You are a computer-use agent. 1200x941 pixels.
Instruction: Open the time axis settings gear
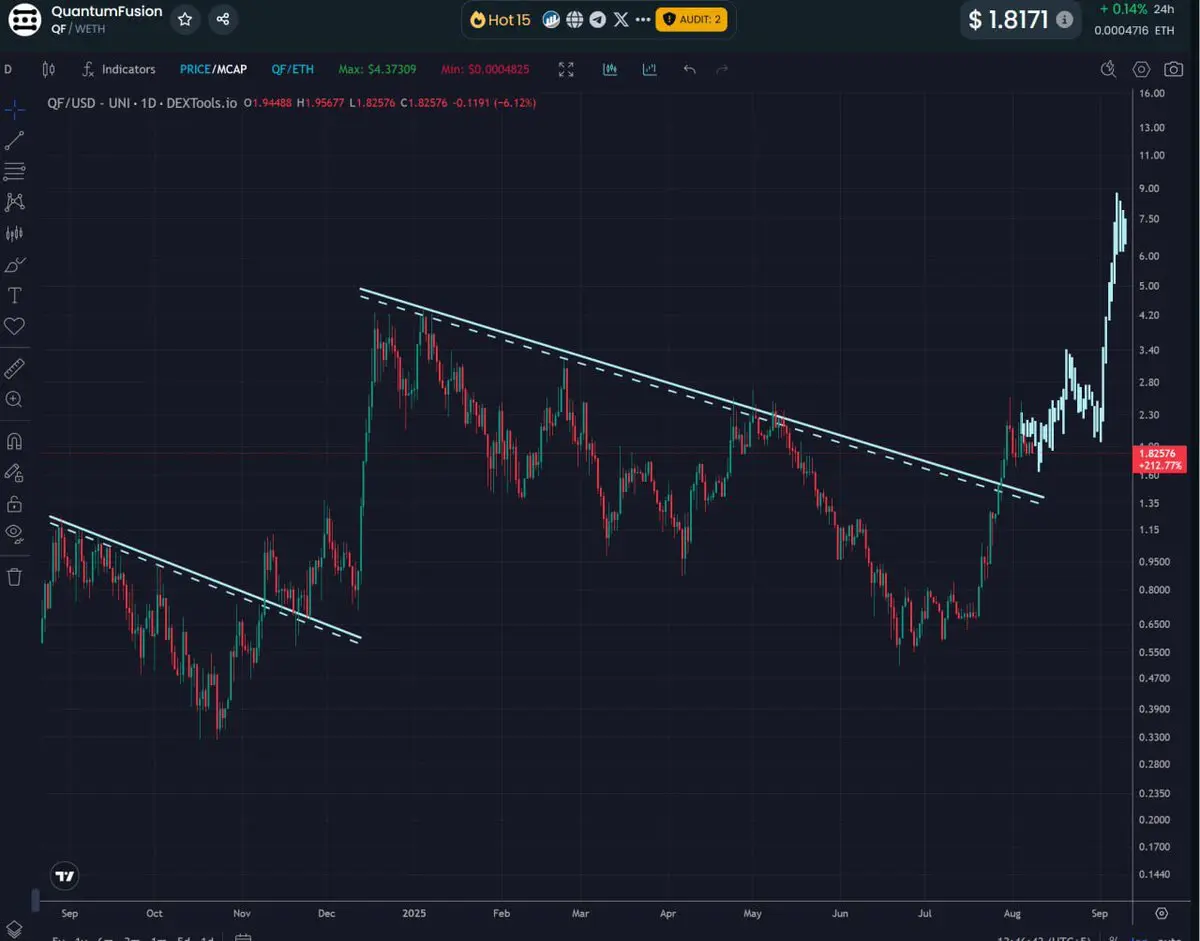click(1162, 913)
